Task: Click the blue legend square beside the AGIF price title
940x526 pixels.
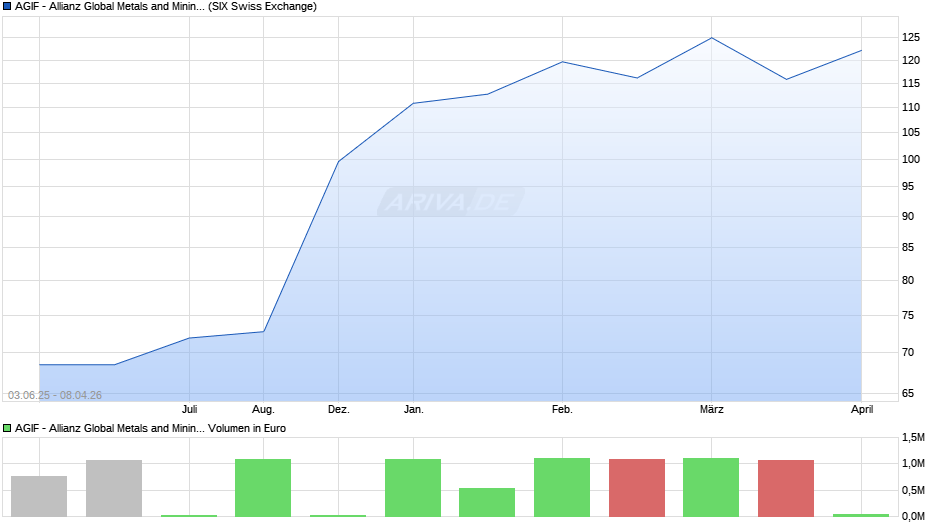Action: (7, 7)
